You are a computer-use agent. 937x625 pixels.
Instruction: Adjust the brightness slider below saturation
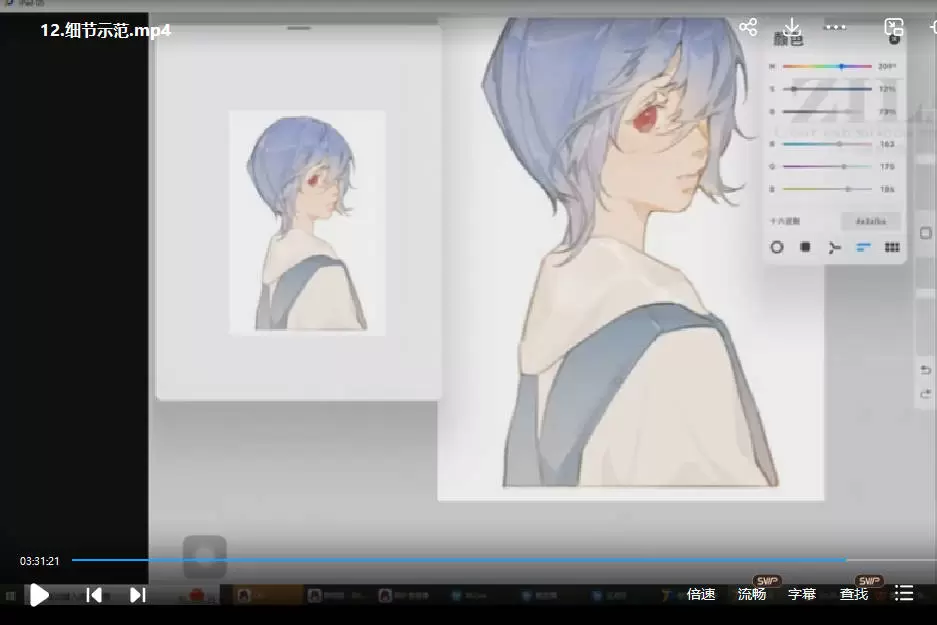[x=827, y=112]
